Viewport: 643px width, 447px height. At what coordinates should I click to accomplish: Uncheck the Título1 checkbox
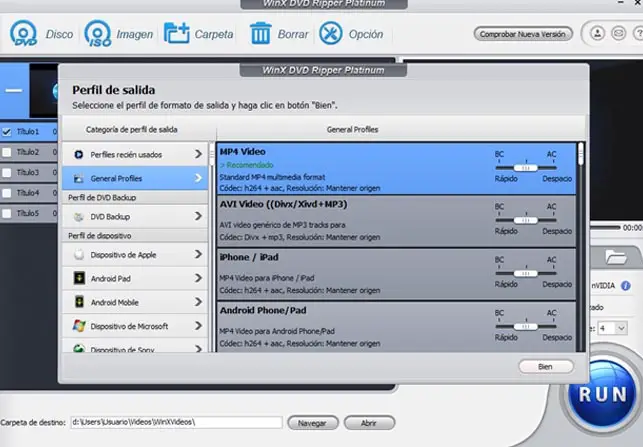(7, 132)
